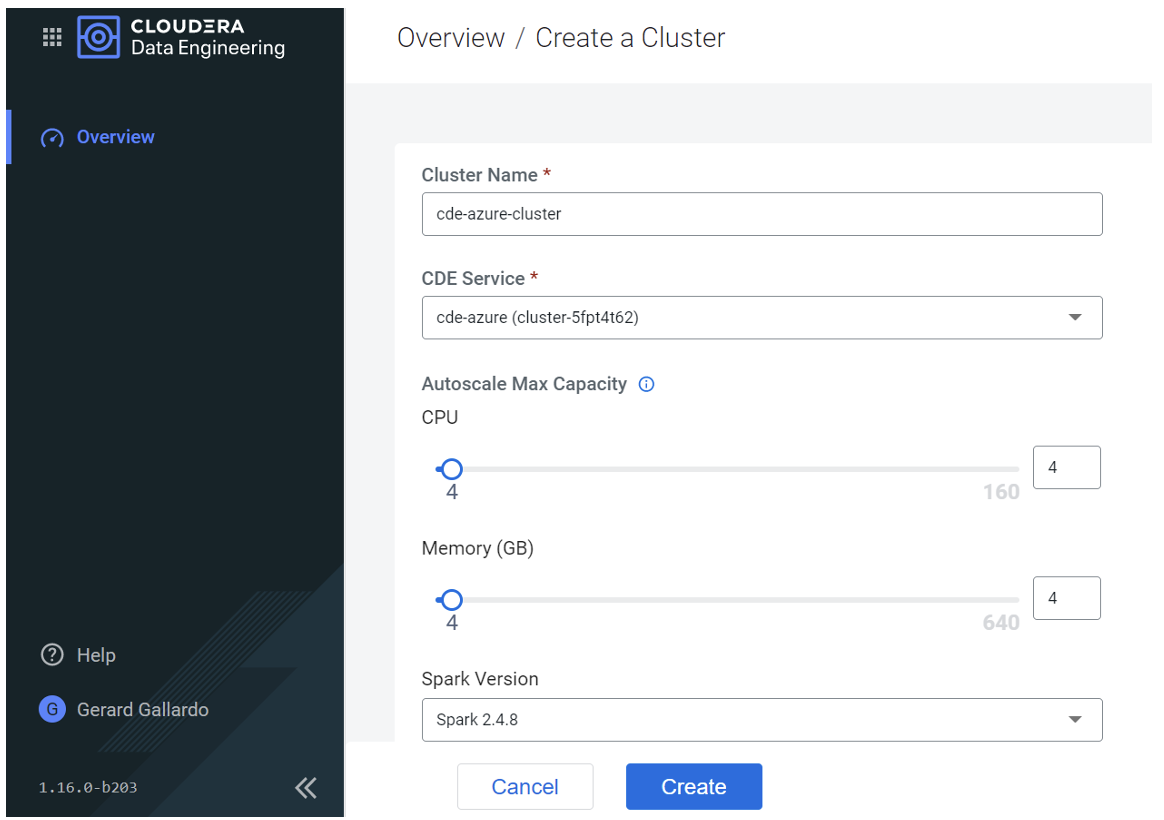
Task: Click the CPU label
Action: coord(439,417)
